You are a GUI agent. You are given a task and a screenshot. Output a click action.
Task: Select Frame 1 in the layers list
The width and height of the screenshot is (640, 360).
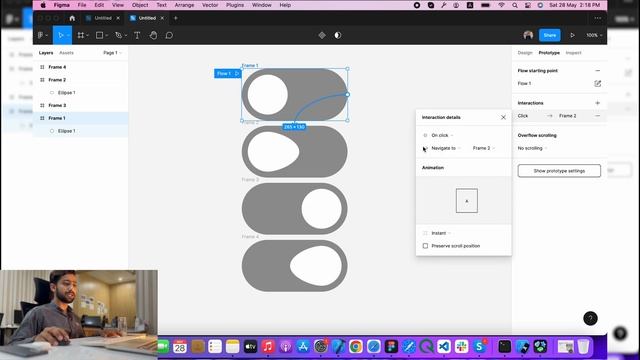point(80,118)
